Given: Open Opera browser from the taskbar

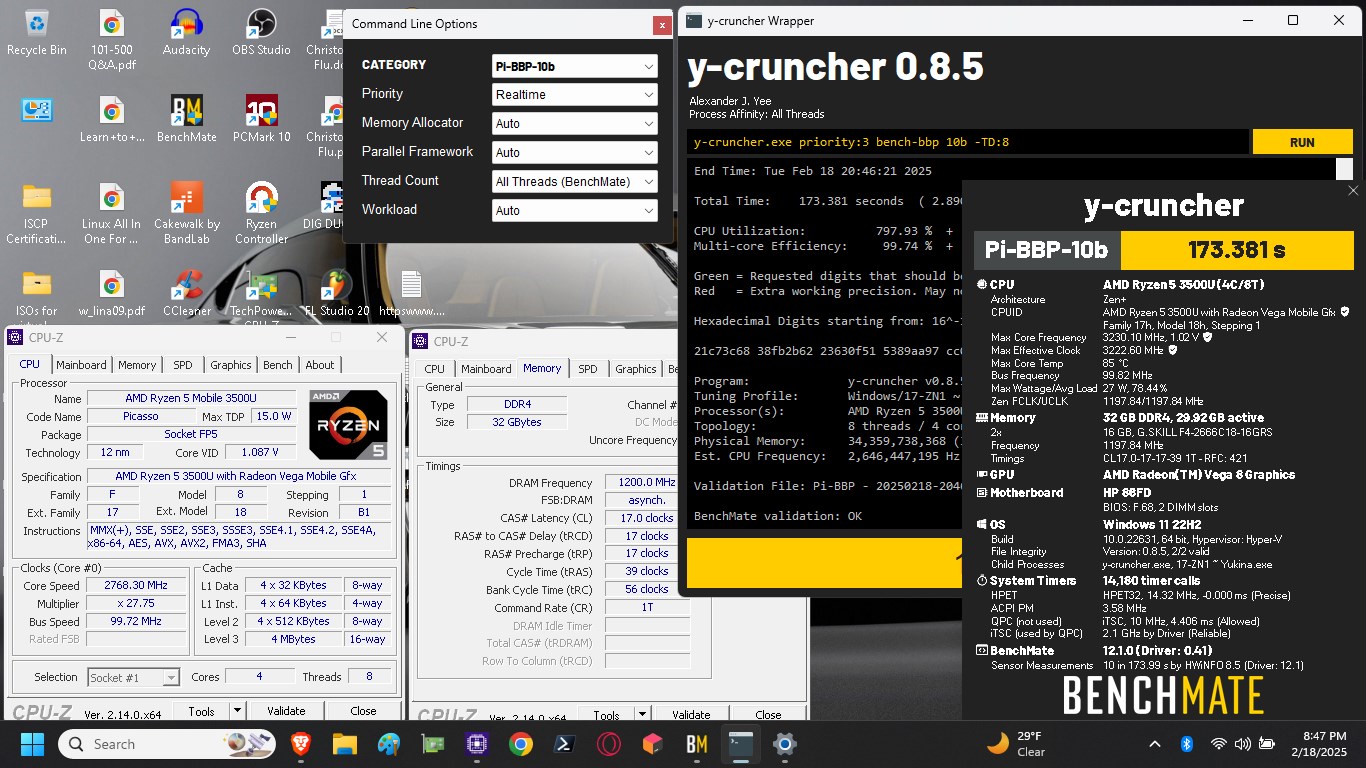Looking at the screenshot, I should click(608, 744).
